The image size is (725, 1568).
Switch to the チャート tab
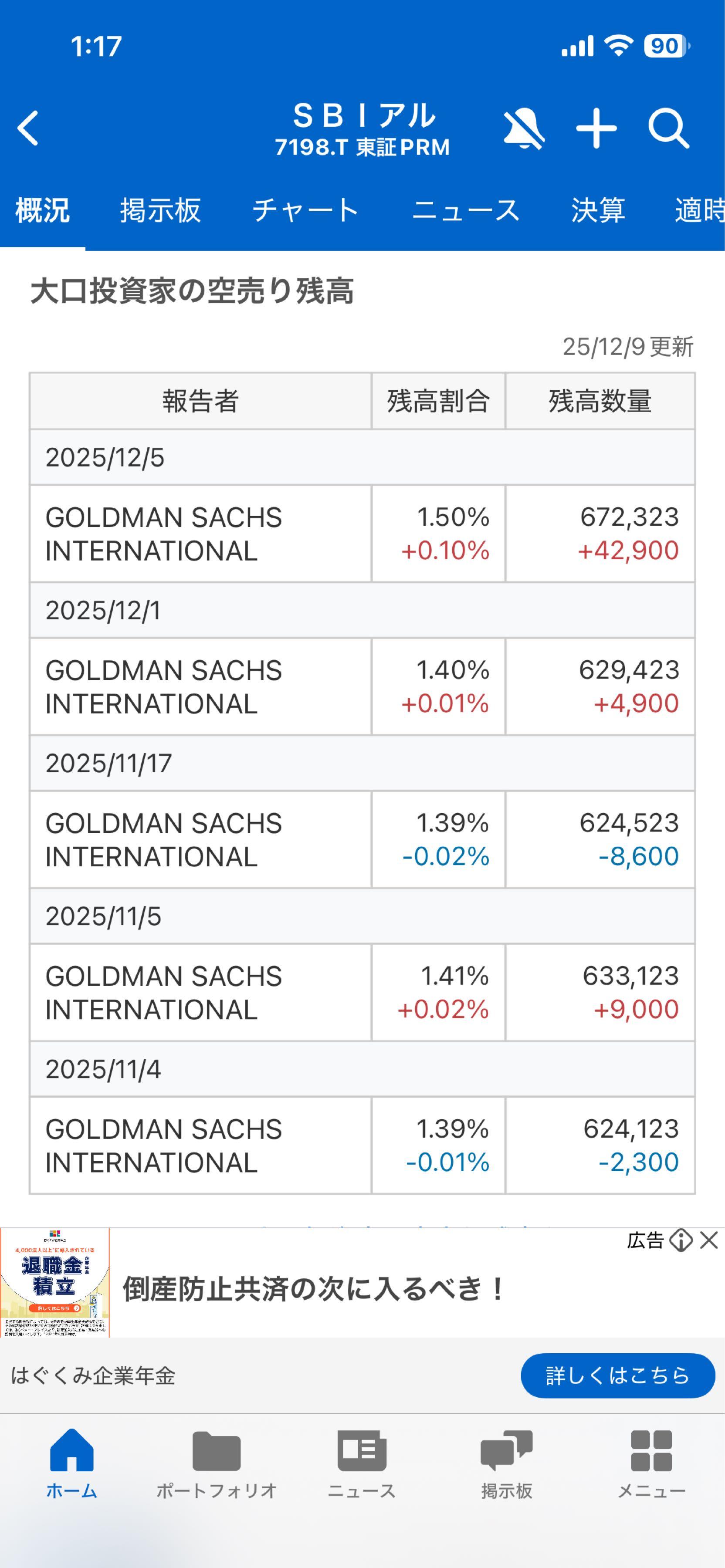305,211
